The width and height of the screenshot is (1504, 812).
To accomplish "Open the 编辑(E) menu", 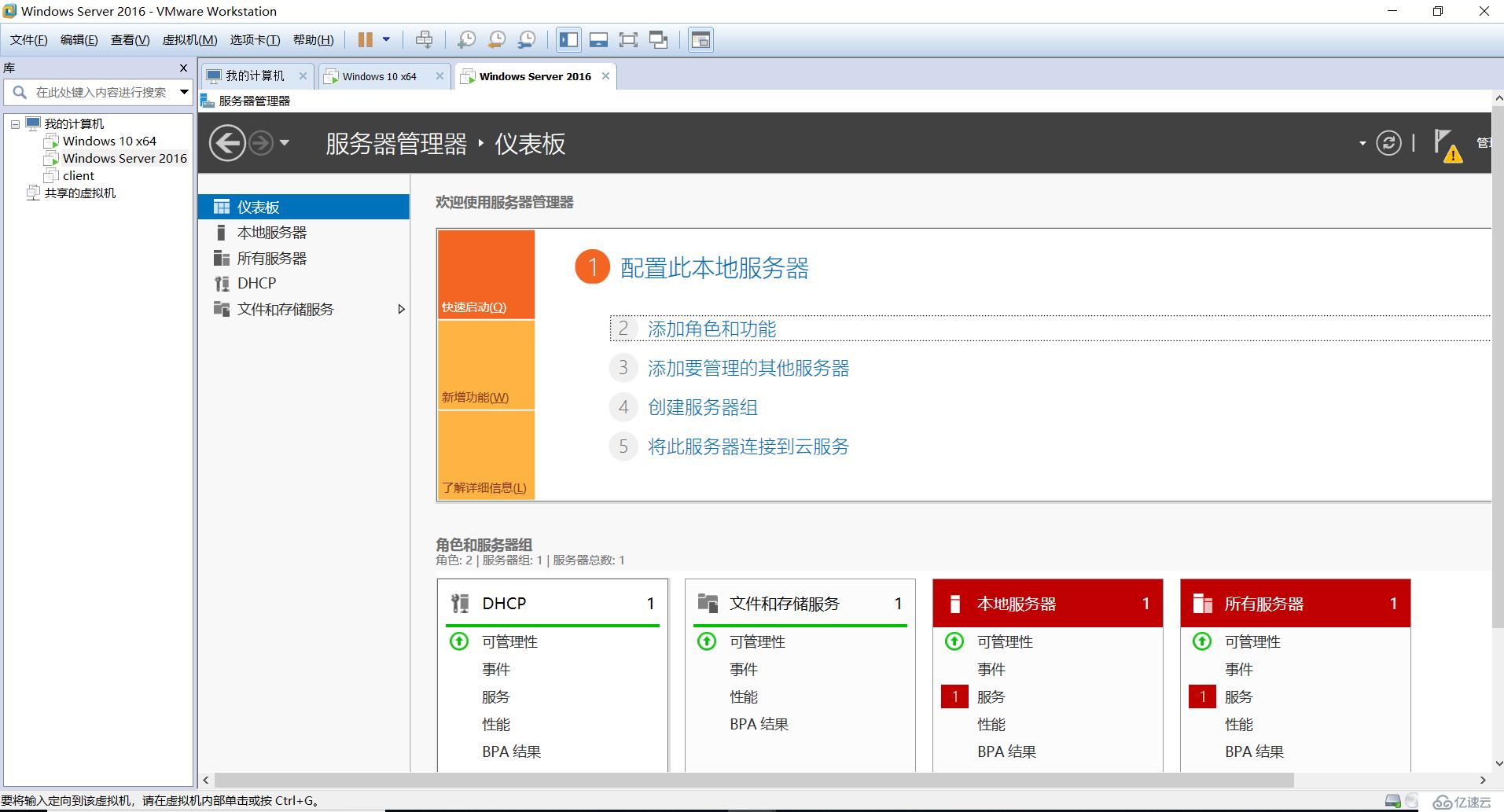I will click(79, 40).
